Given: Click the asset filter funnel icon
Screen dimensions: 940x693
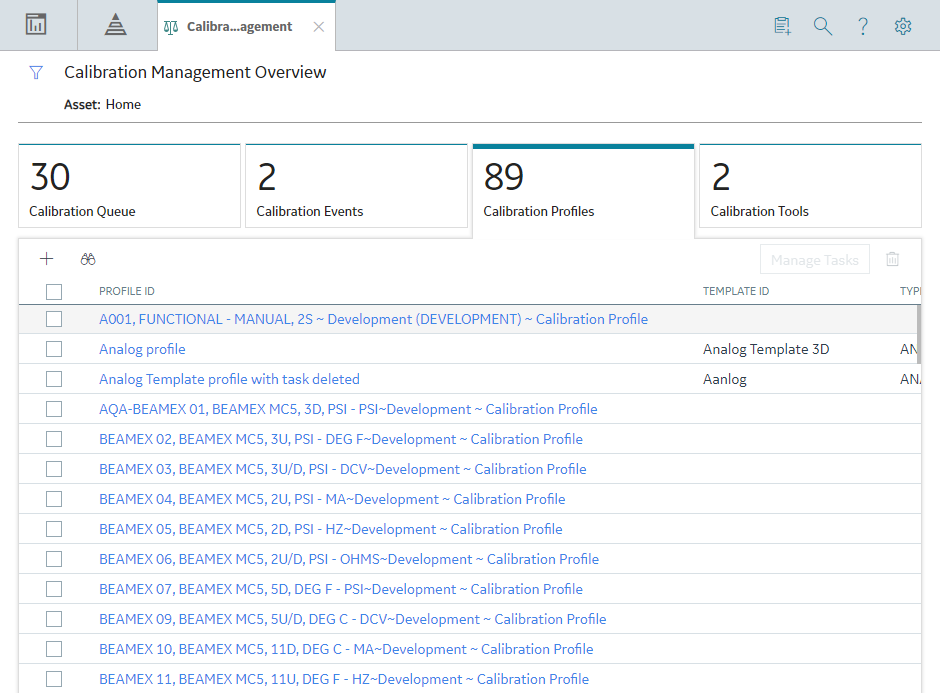Looking at the screenshot, I should (36, 73).
